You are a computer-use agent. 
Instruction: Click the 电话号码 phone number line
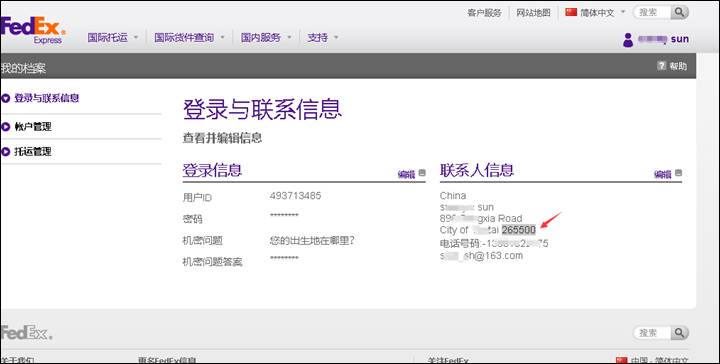point(494,243)
